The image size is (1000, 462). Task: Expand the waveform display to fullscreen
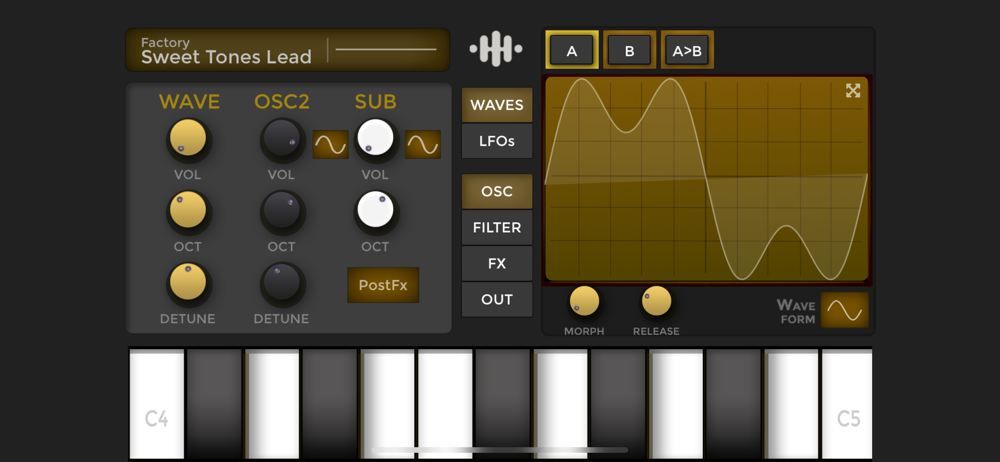[x=853, y=91]
